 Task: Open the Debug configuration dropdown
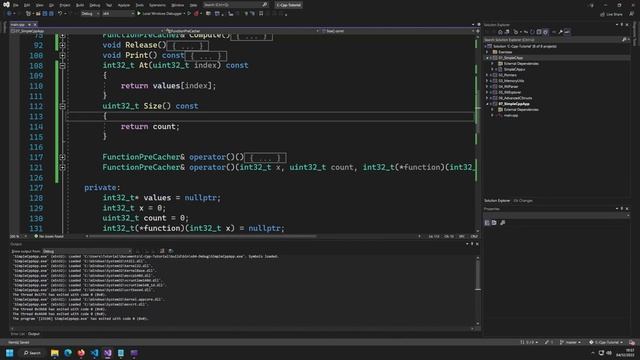tap(90, 13)
